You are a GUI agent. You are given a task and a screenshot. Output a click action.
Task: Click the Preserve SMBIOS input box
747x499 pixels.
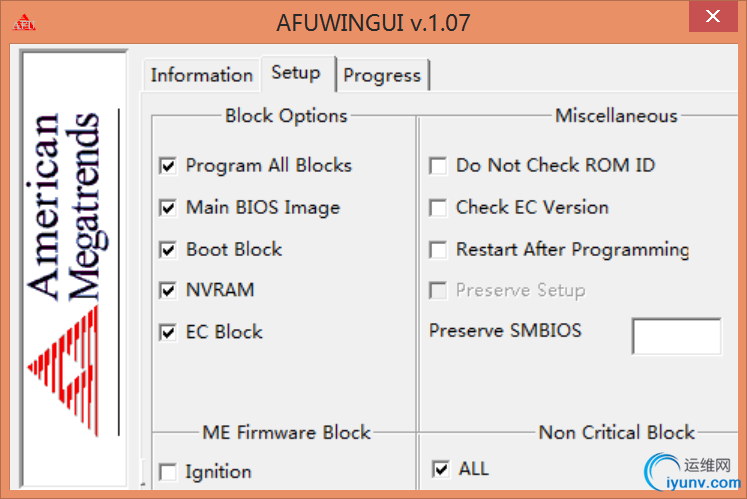pyautogui.click(x=676, y=336)
